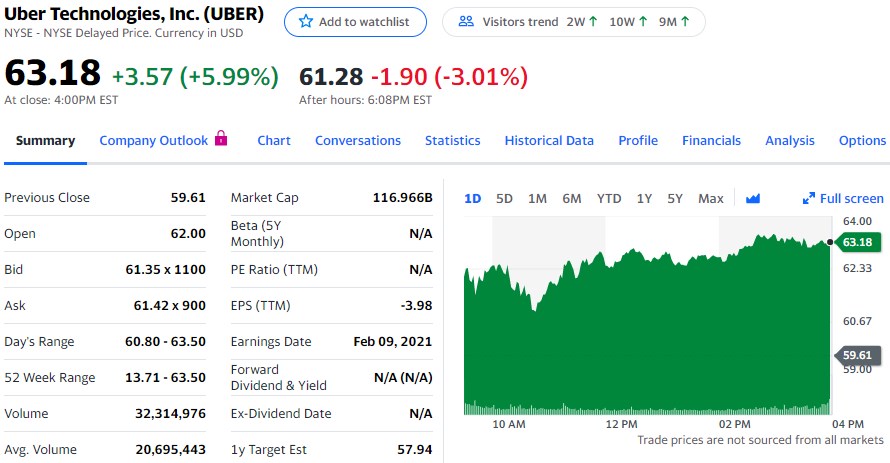Click the -1.90 (-3.01%) after hours change

(x=450, y=77)
